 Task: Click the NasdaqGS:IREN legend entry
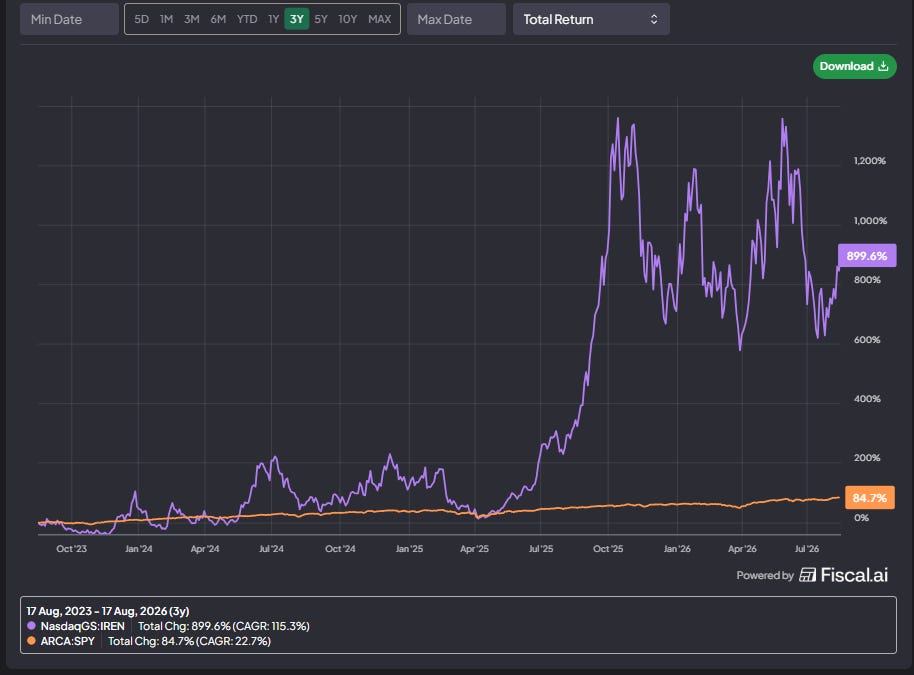[x=82, y=626]
